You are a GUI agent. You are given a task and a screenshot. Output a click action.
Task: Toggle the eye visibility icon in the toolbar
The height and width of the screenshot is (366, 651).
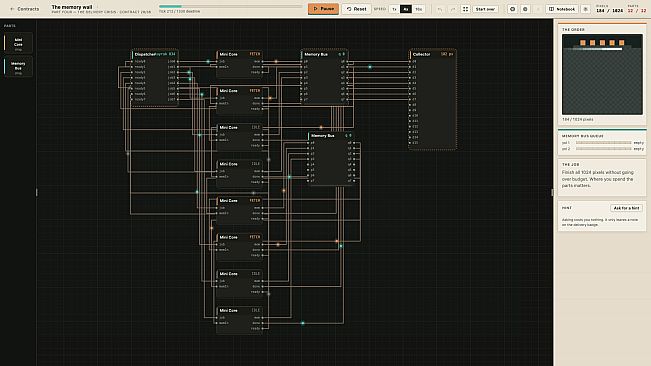[x=512, y=9]
